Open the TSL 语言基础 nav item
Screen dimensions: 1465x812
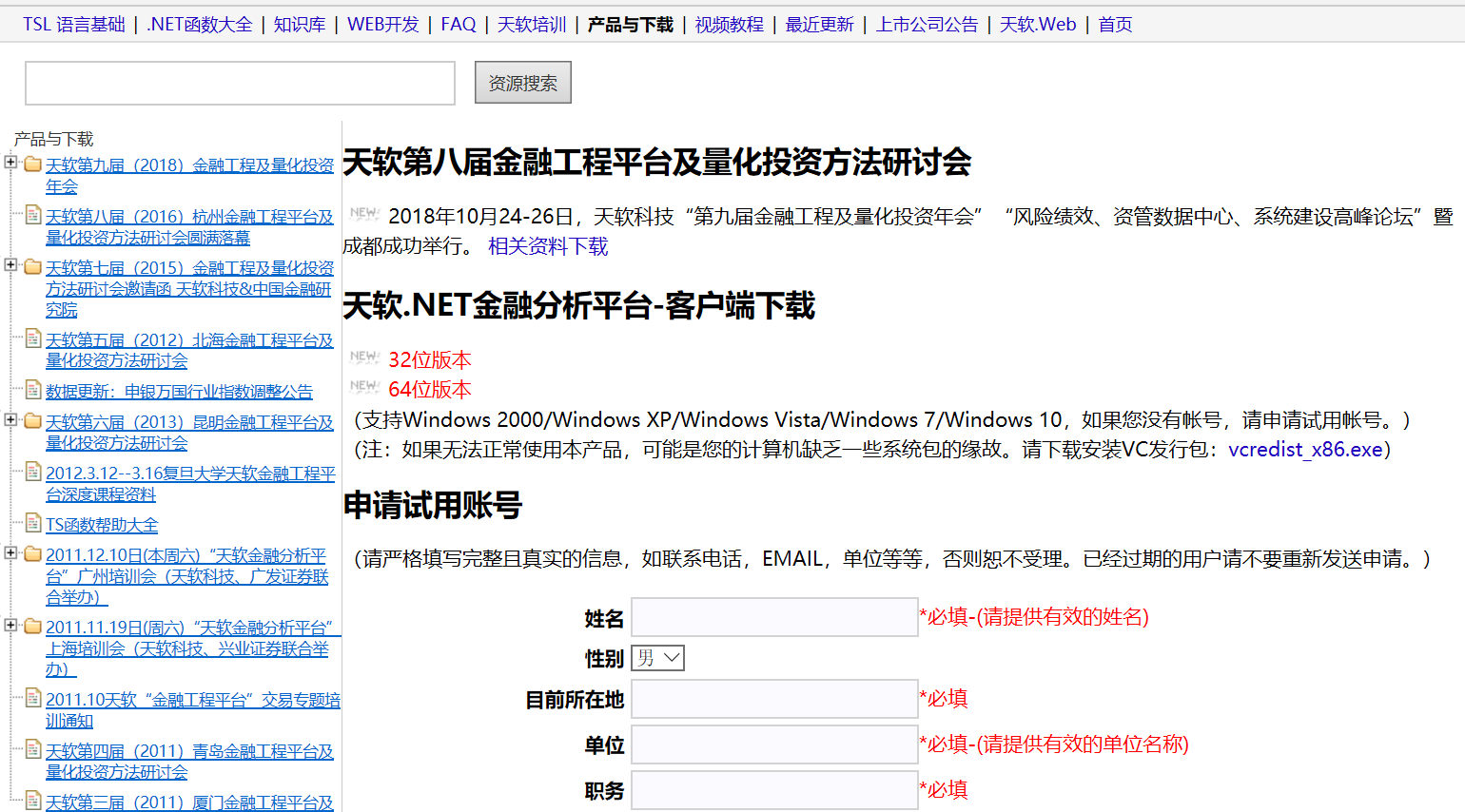click(x=74, y=25)
